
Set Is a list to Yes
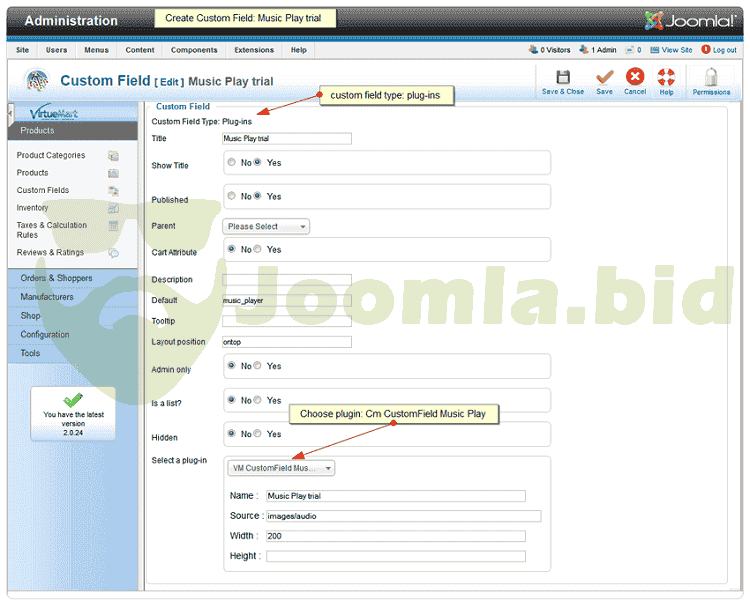[x=257, y=400]
